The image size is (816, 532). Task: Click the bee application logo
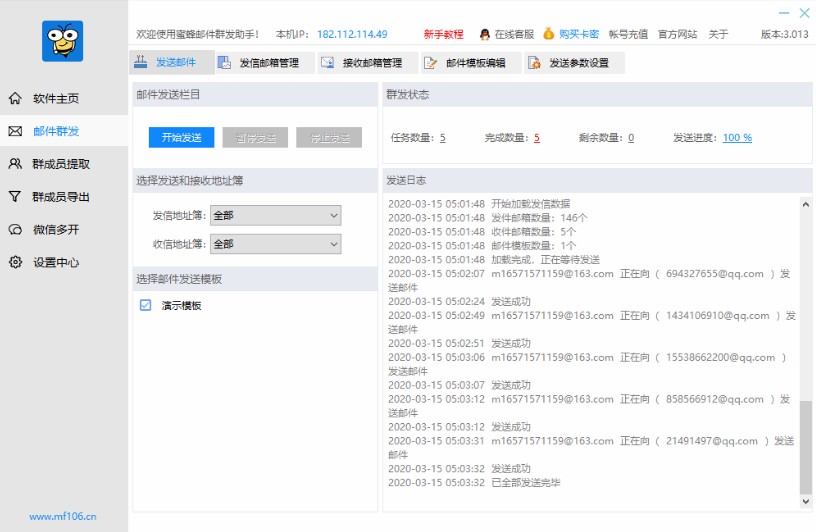(x=62, y=41)
